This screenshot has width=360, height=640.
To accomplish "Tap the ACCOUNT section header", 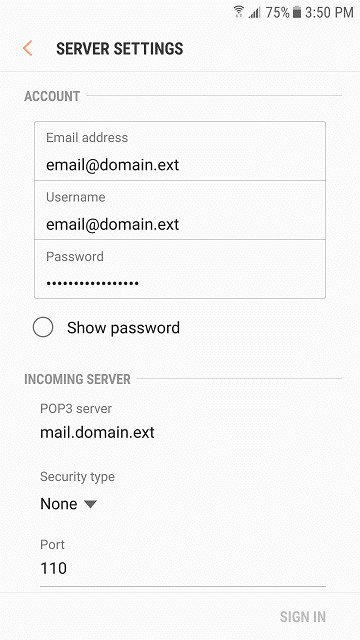I will (52, 96).
